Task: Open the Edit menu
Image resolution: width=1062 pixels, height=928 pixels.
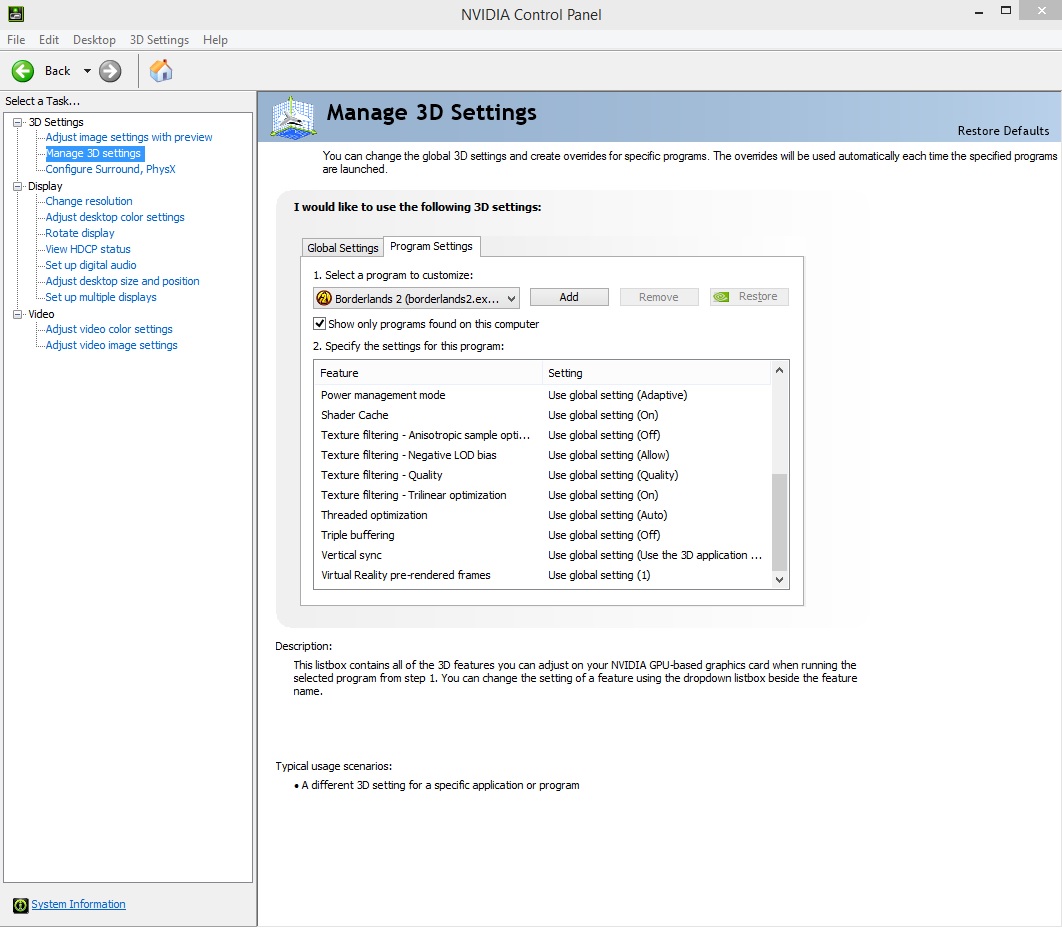Action: pyautogui.click(x=49, y=40)
